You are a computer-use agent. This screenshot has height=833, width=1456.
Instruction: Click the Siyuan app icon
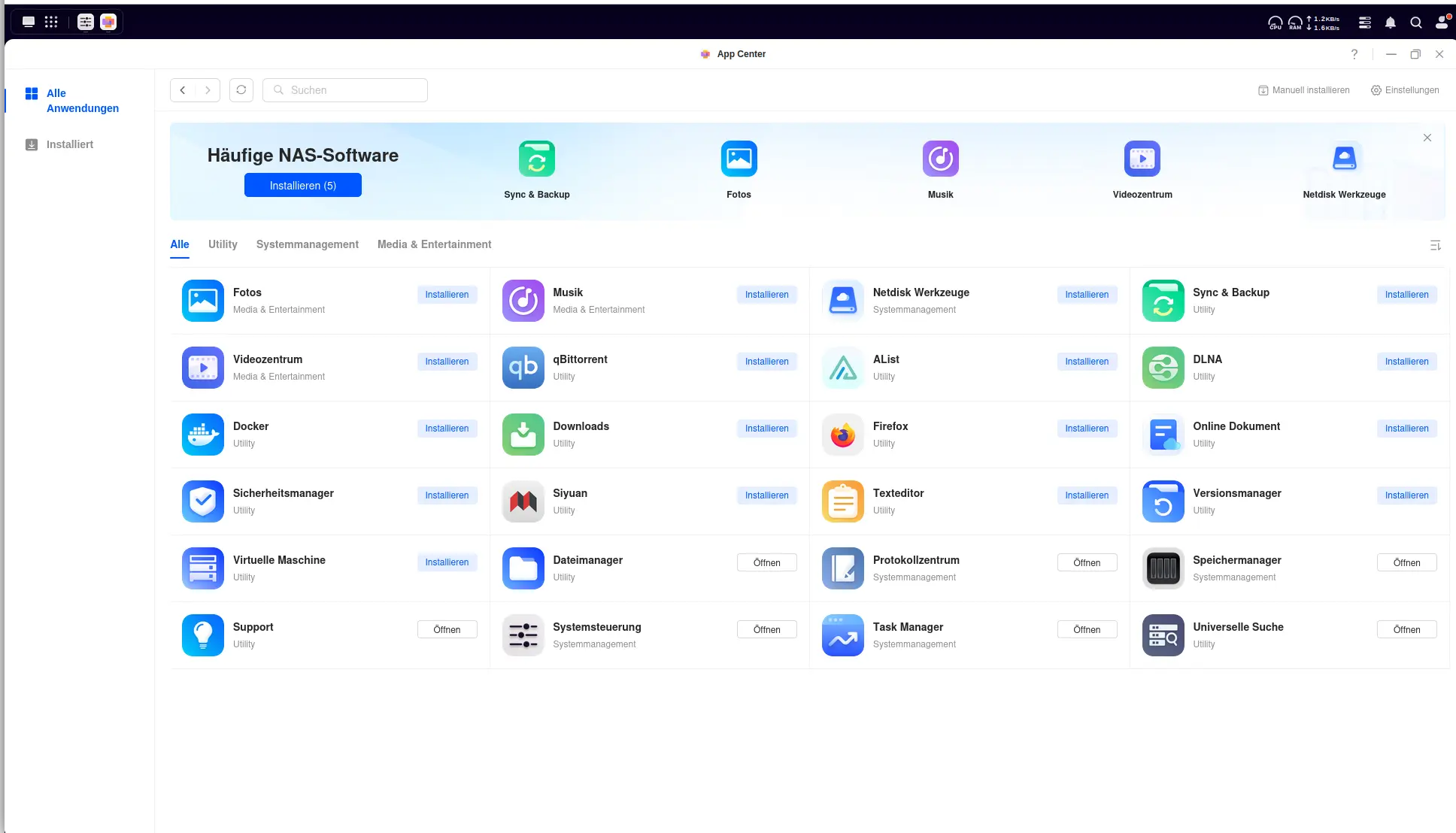pyautogui.click(x=523, y=501)
